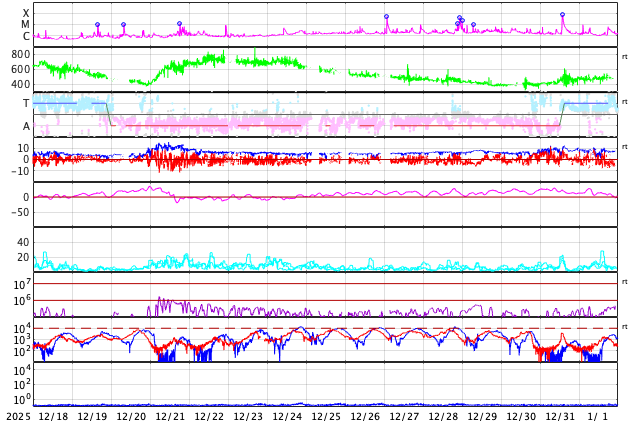
Task: Click the flare marker near 12/31
Action: tap(562, 15)
